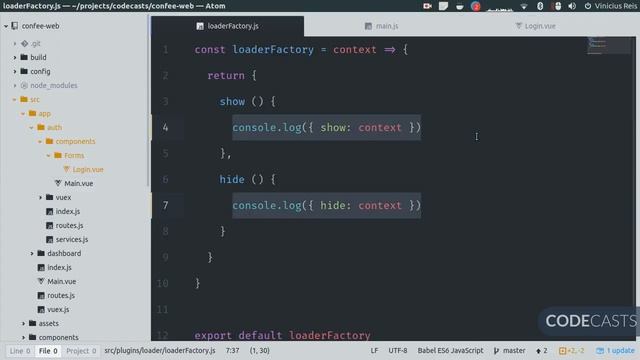The height and width of the screenshot is (360, 640).
Task: Collapse the Forms folder arrow
Action: click(x=49, y=156)
